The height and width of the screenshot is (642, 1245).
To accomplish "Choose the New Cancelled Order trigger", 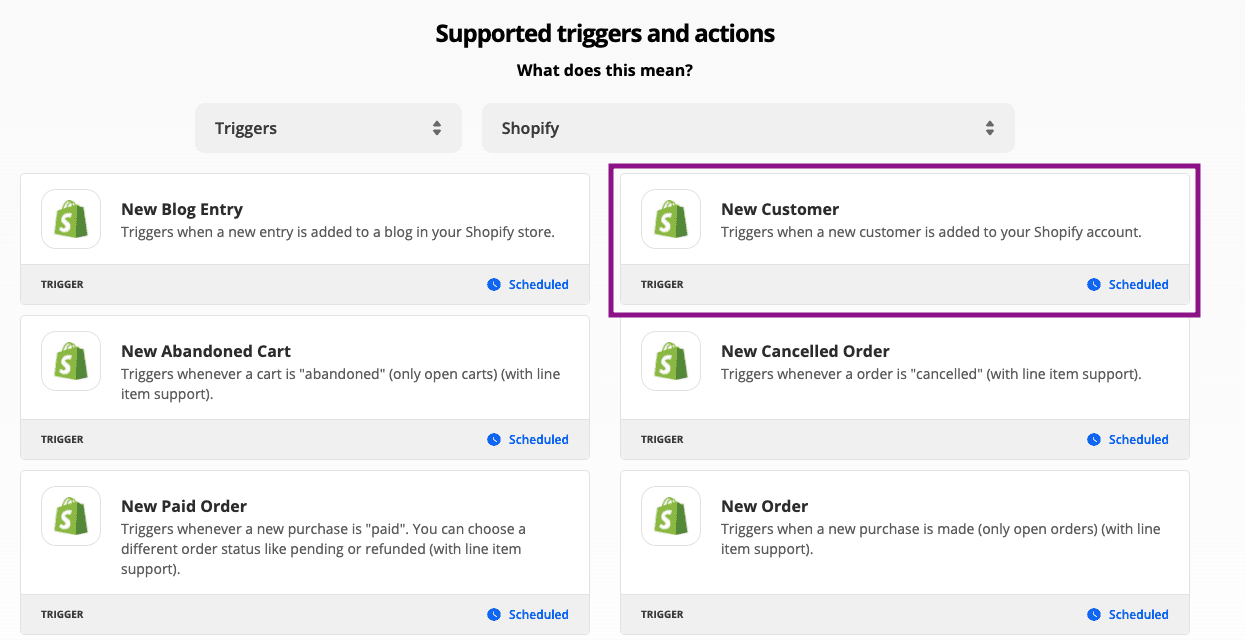I will pyautogui.click(x=805, y=351).
